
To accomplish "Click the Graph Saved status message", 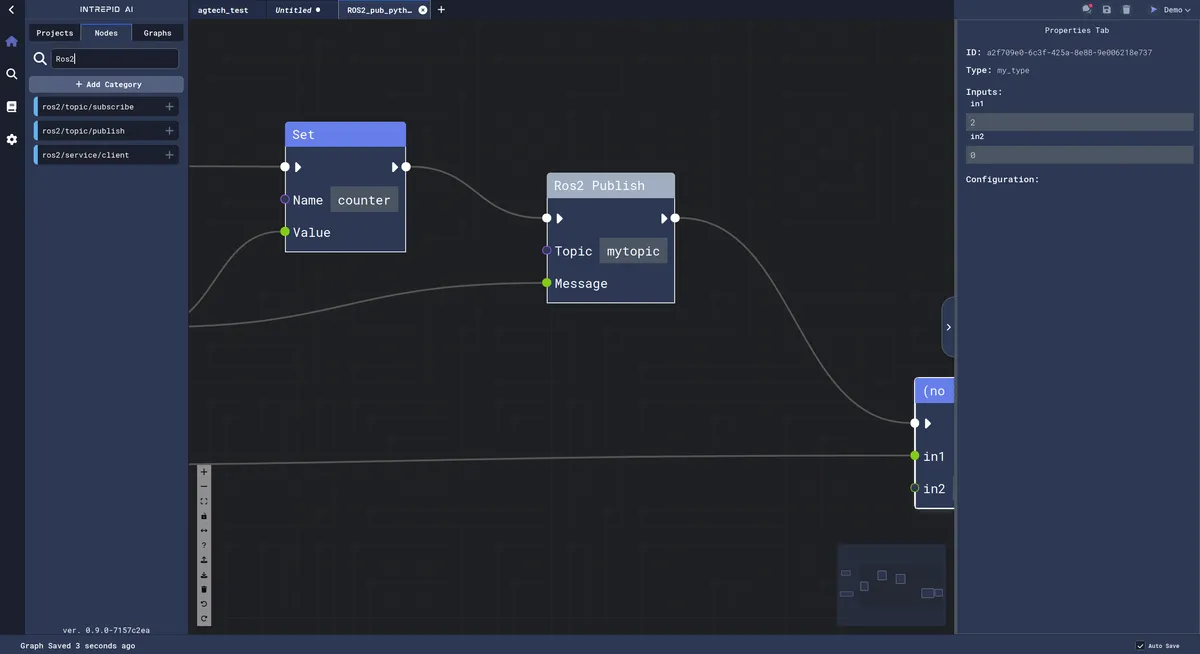I will point(78,646).
